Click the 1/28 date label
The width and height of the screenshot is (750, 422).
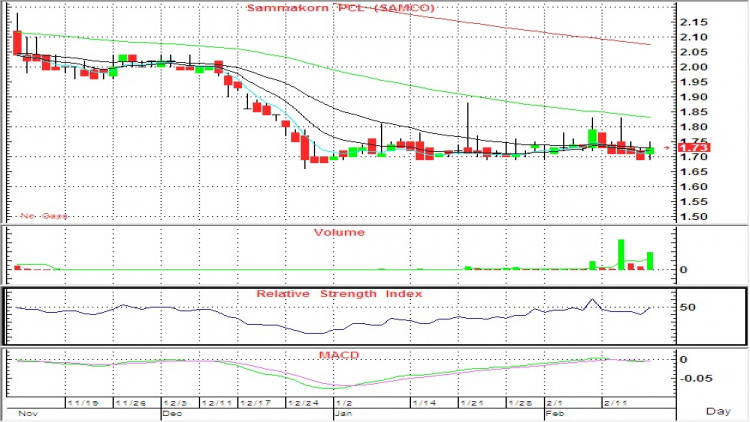(520, 403)
